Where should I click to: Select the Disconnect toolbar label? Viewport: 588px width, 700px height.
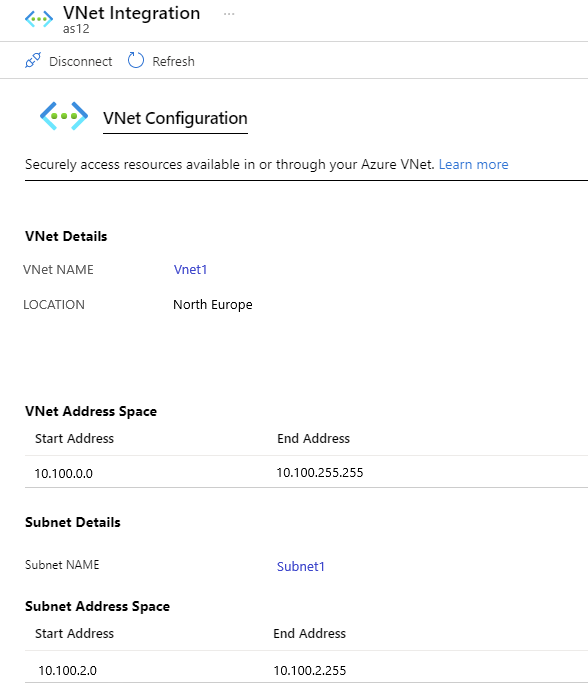click(x=80, y=61)
